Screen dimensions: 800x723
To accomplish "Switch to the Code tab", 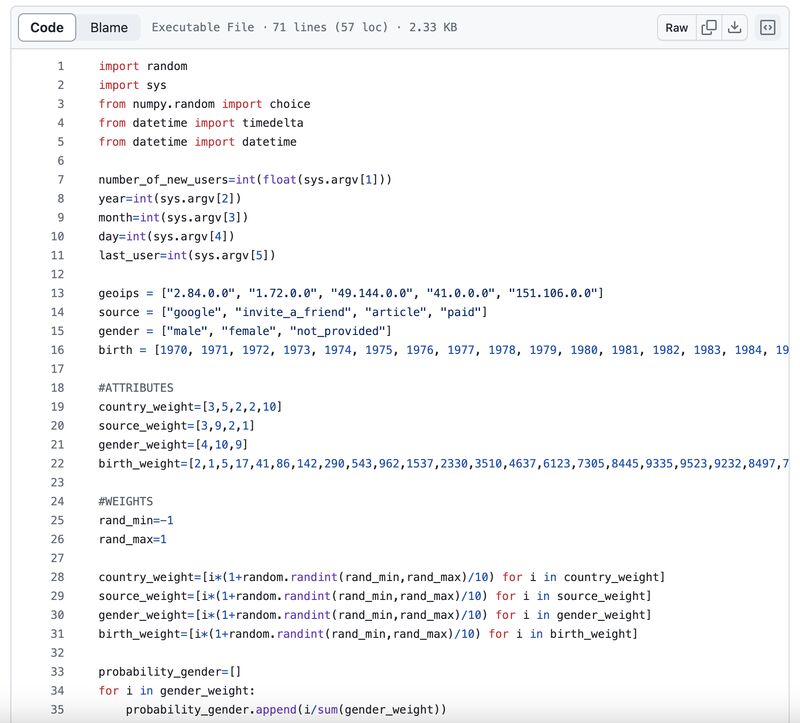I will click(x=47, y=28).
